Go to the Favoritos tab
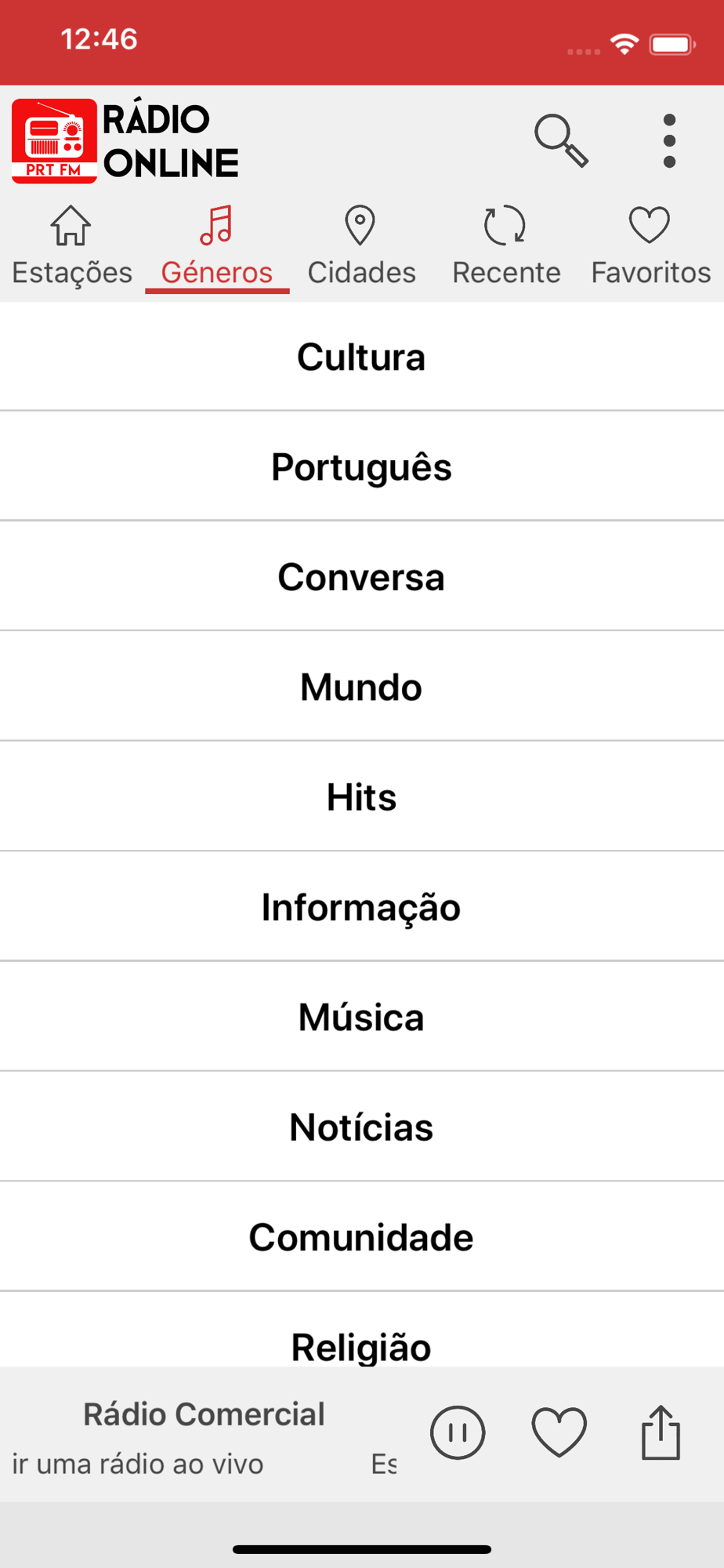 (x=651, y=246)
